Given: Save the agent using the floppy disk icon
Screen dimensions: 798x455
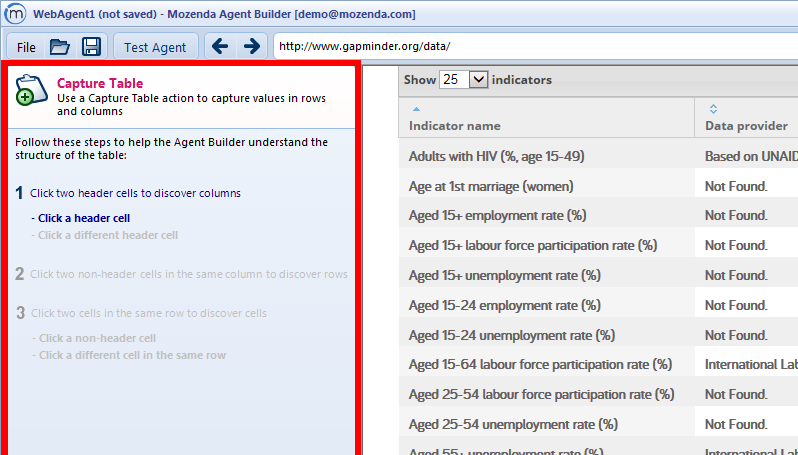Looking at the screenshot, I should click(x=91, y=47).
